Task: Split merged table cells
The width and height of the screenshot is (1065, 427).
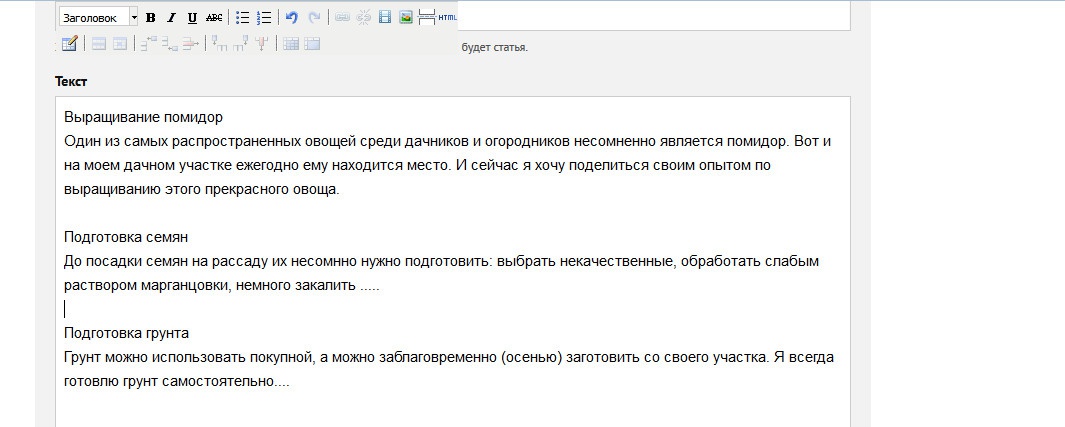Action: tap(291, 44)
